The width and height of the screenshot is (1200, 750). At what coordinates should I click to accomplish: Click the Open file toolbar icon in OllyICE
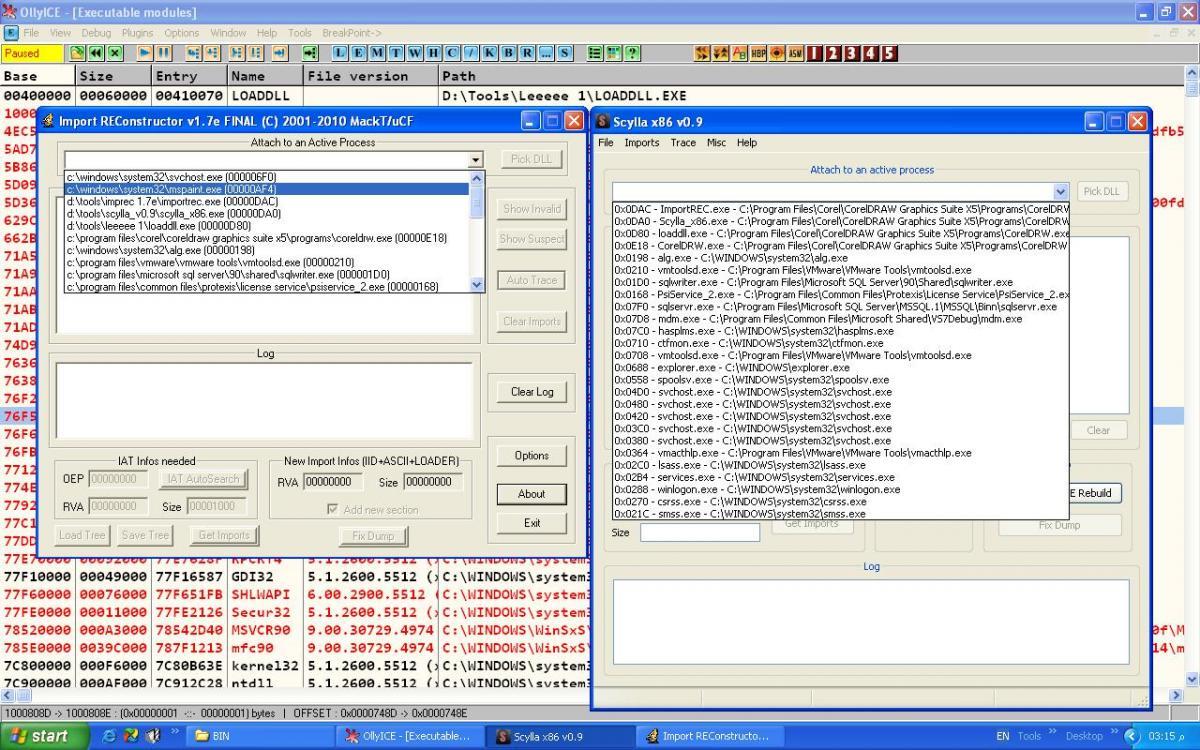pyautogui.click(x=75, y=53)
